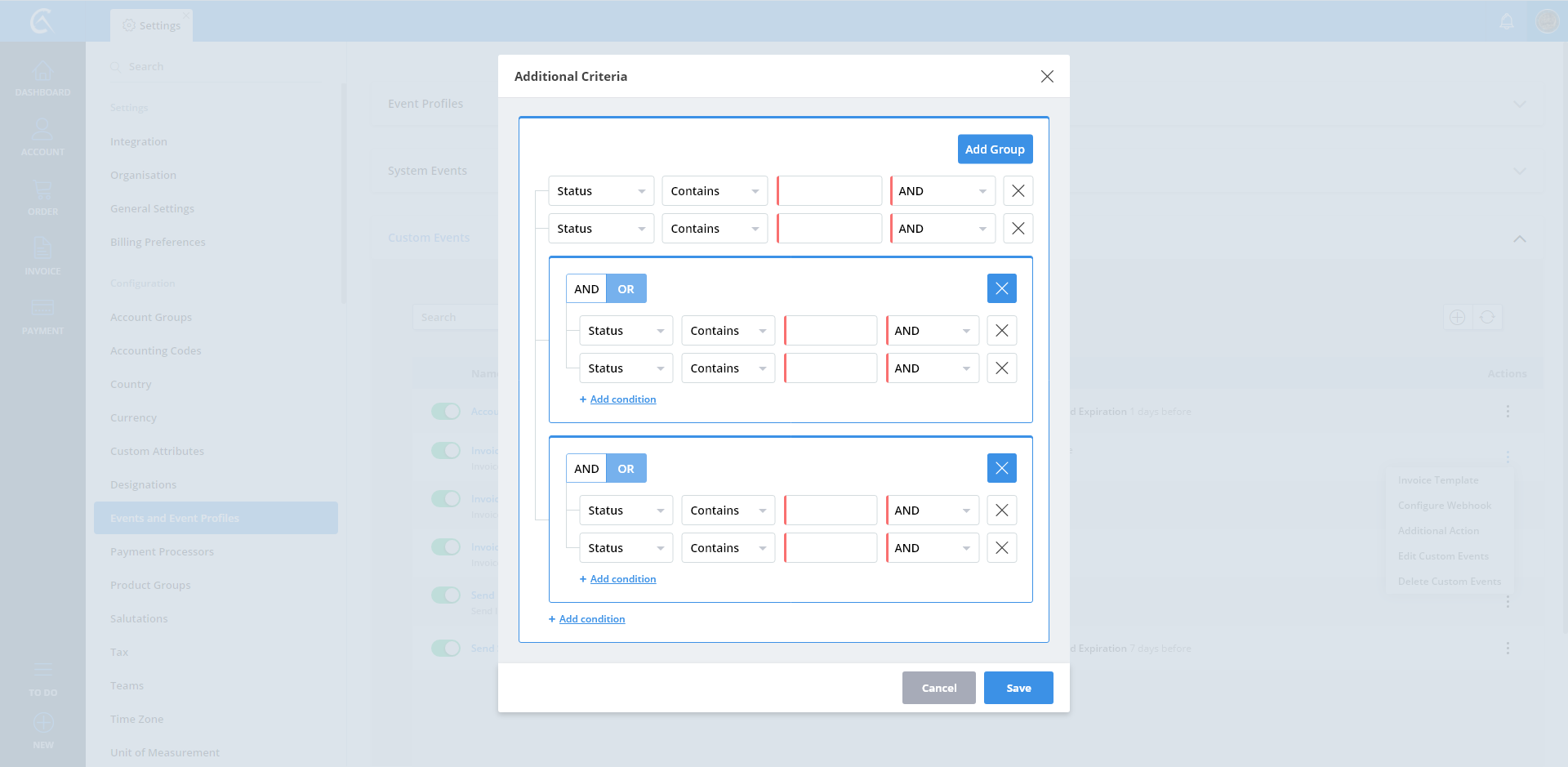Switch first group to OR logic
Viewport: 1568px width, 767px height.
626,289
